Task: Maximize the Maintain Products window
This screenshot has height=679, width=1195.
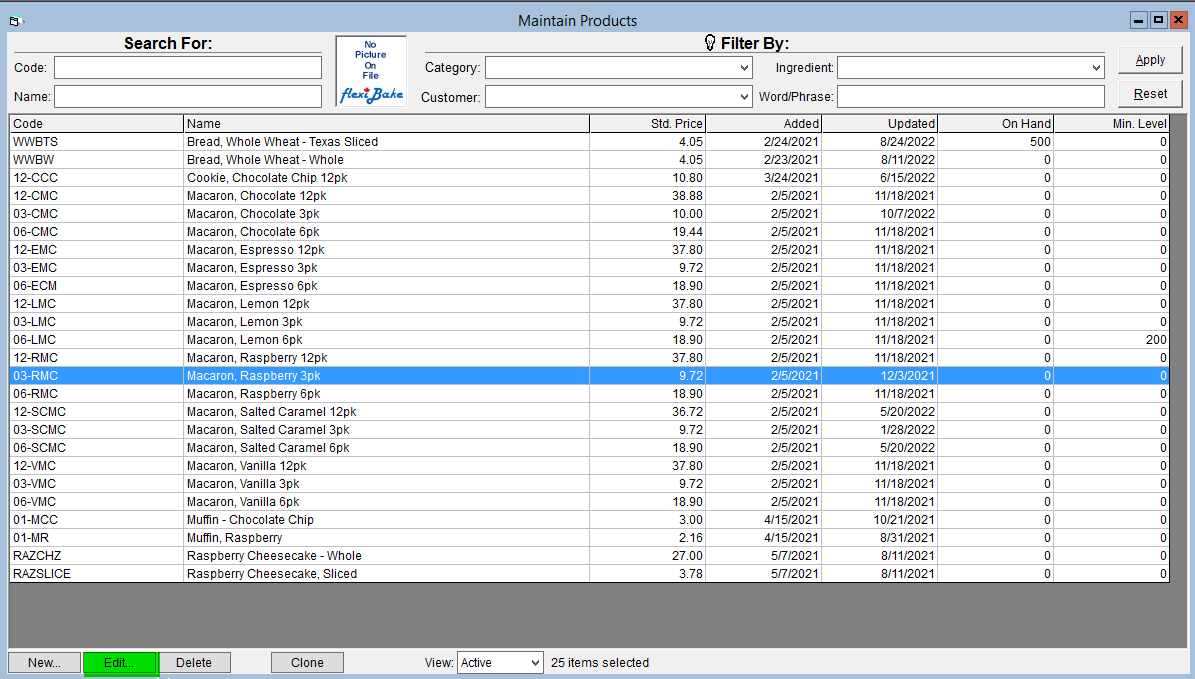Action: [x=1158, y=21]
